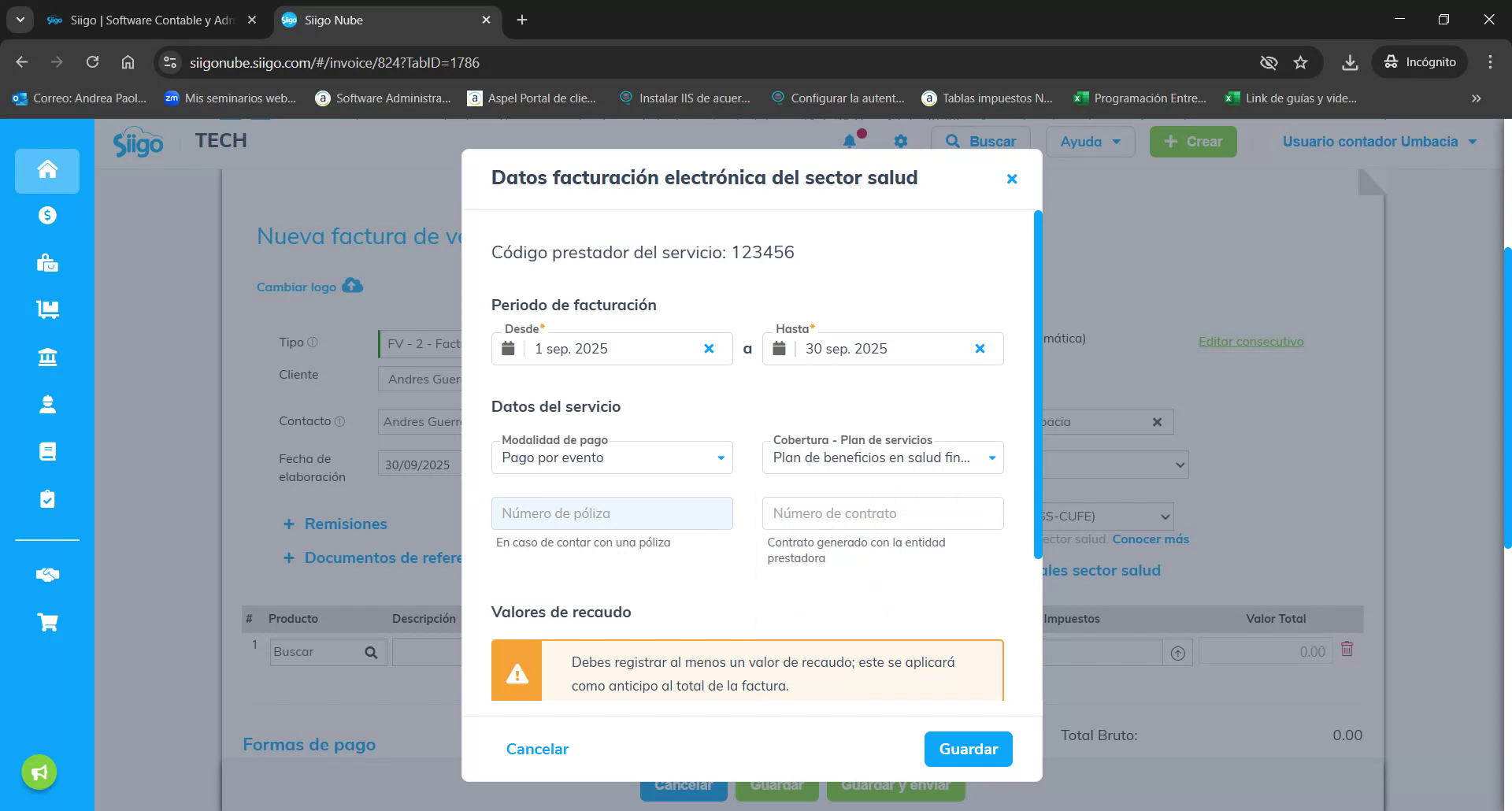Screen dimensions: 1512x811
Task: Open the notifications bell
Action: [849, 141]
